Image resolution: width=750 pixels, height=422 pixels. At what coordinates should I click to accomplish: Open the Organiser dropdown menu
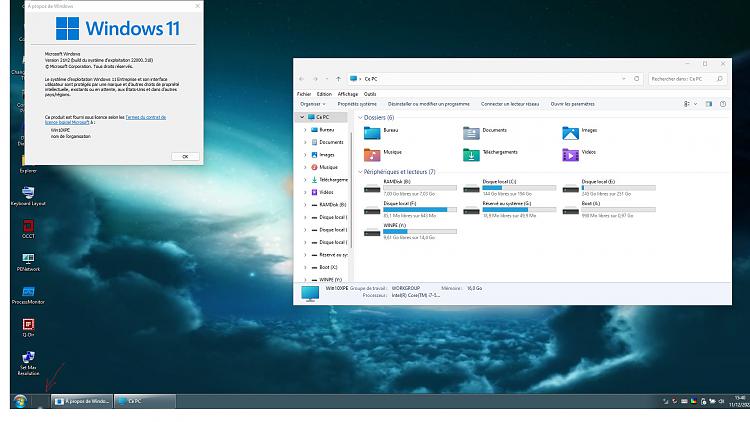click(x=313, y=104)
